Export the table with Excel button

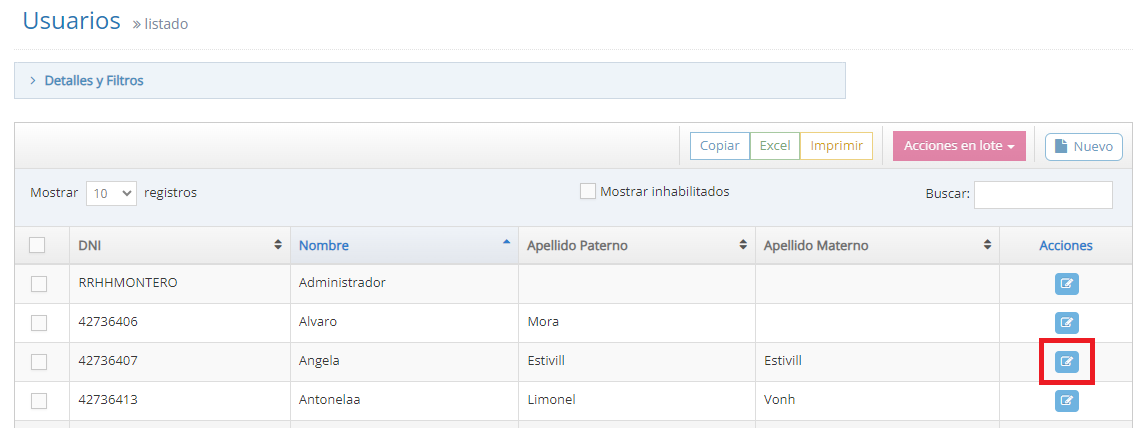pos(775,146)
